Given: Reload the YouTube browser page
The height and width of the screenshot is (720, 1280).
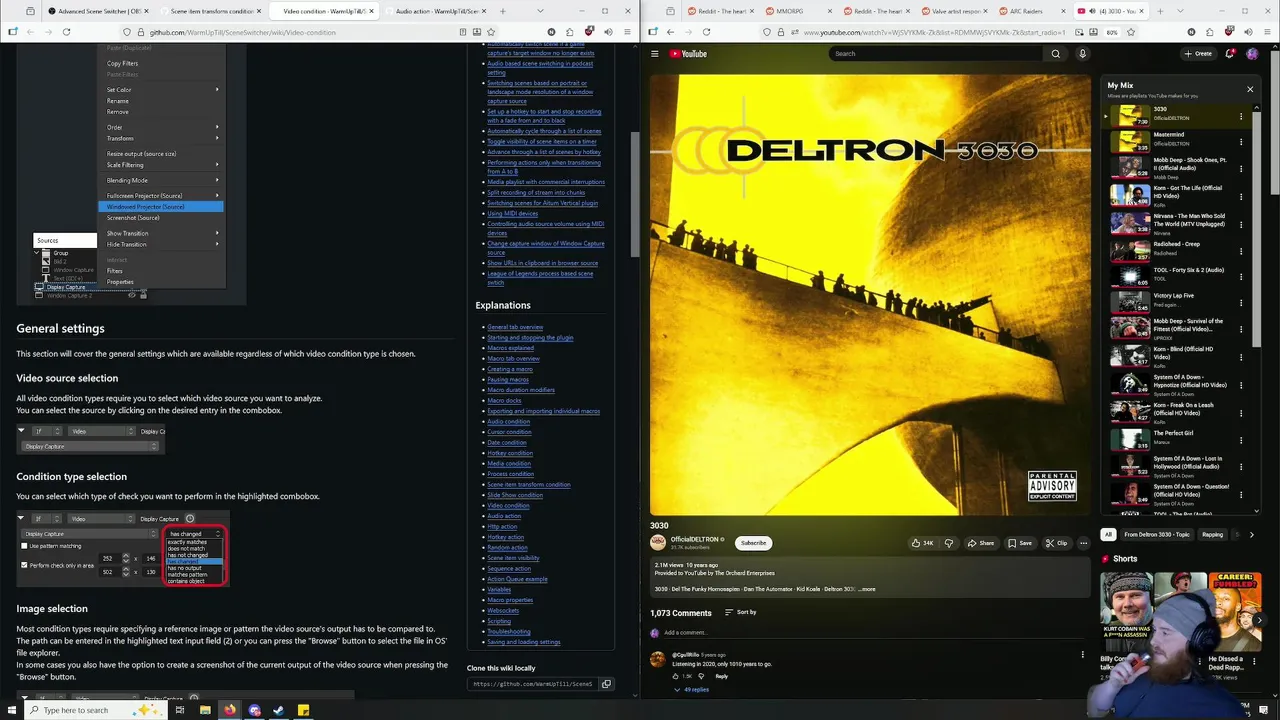Looking at the screenshot, I should 706,32.
